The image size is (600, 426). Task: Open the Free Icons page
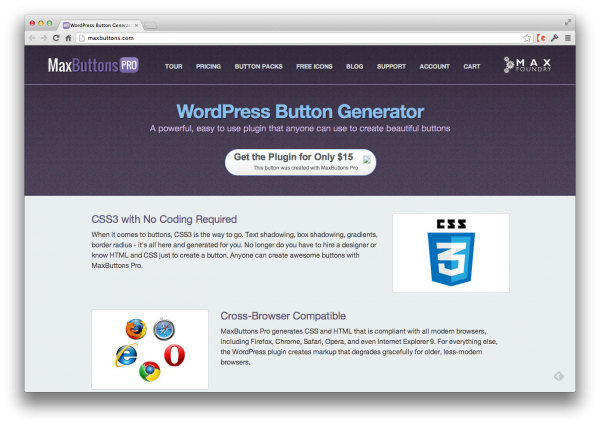314,67
